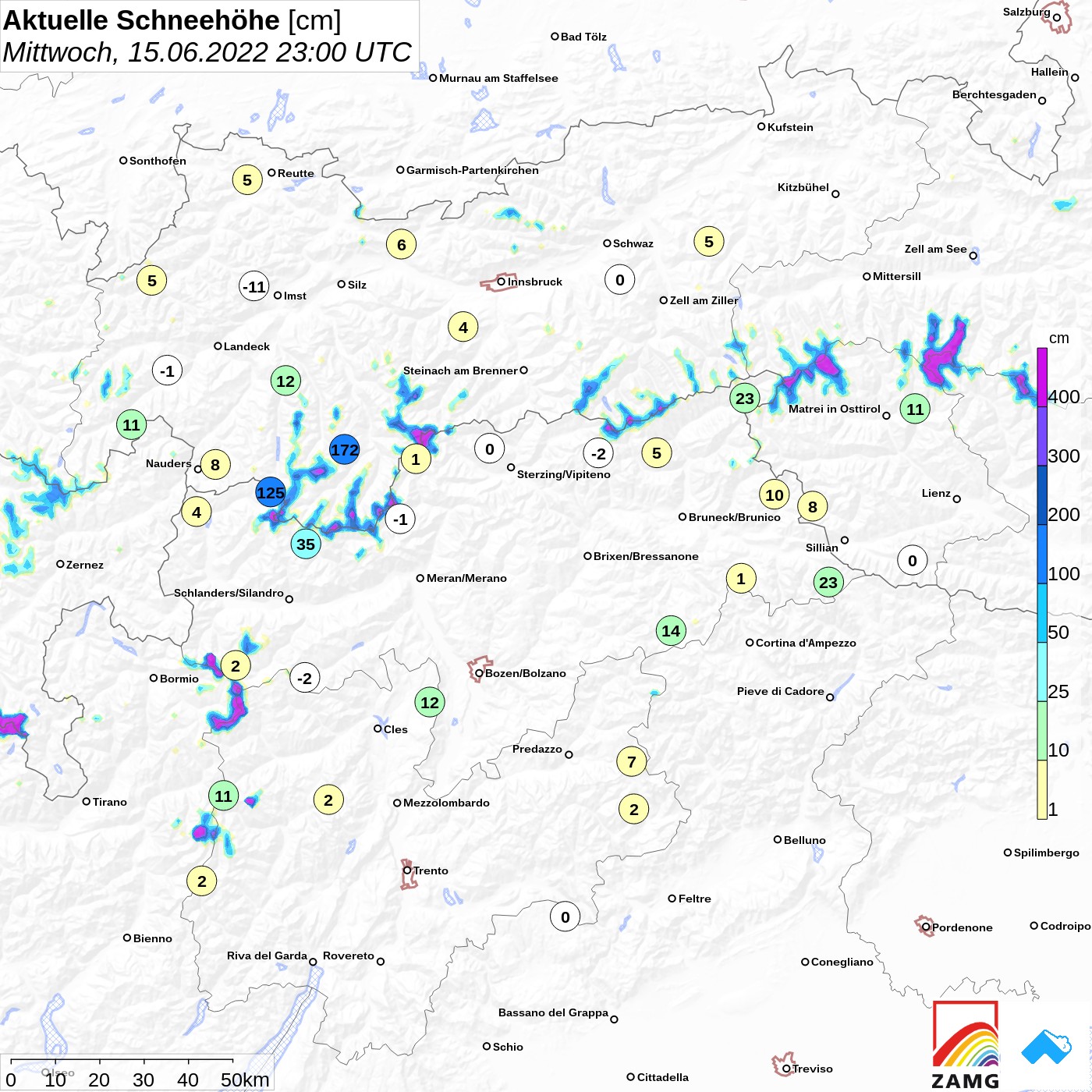The height and width of the screenshot is (1092, 1092).
Task: Click the green 14 station marker
Action: pyautogui.click(x=671, y=631)
